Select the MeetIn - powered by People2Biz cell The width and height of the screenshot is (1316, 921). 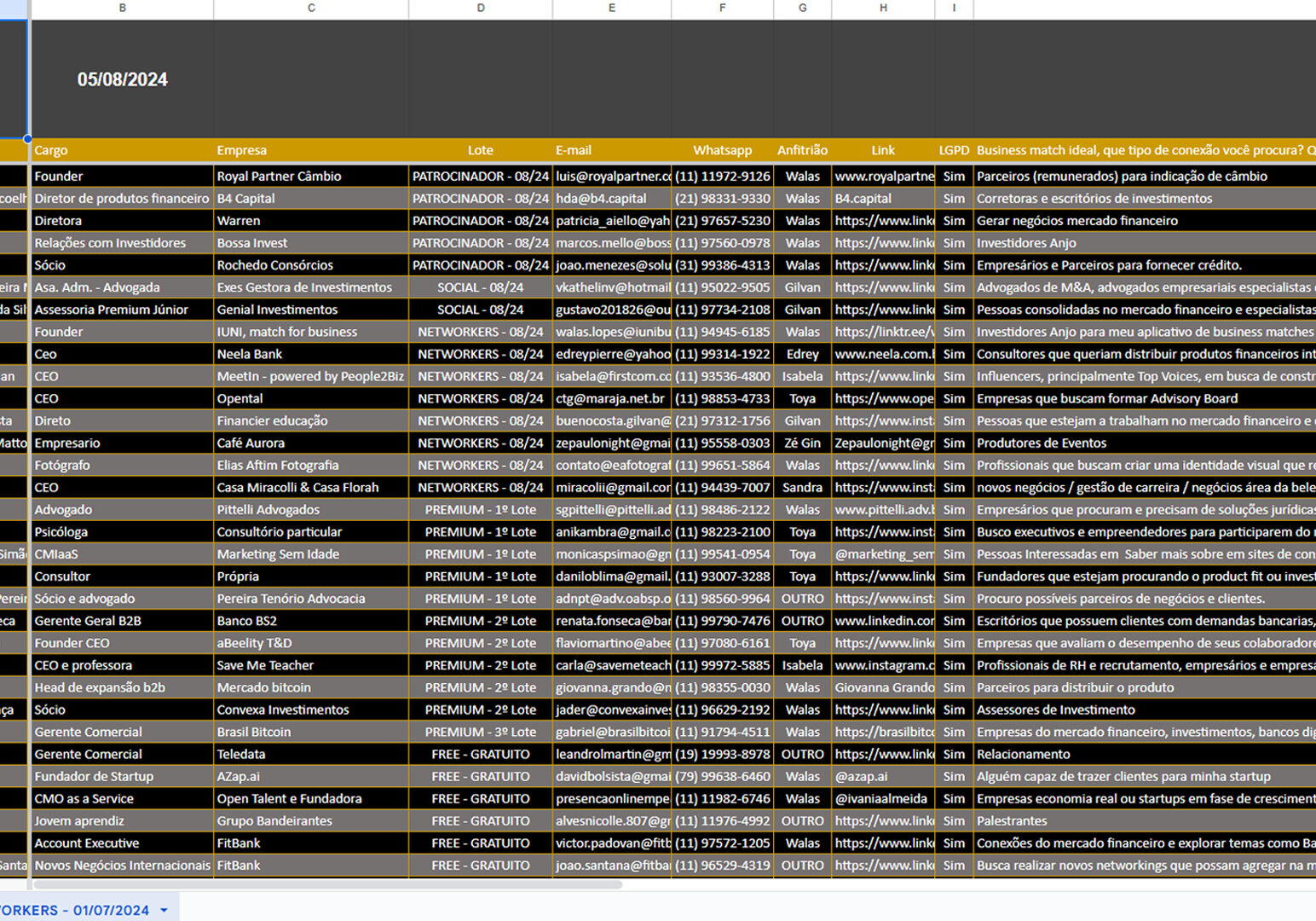(311, 376)
